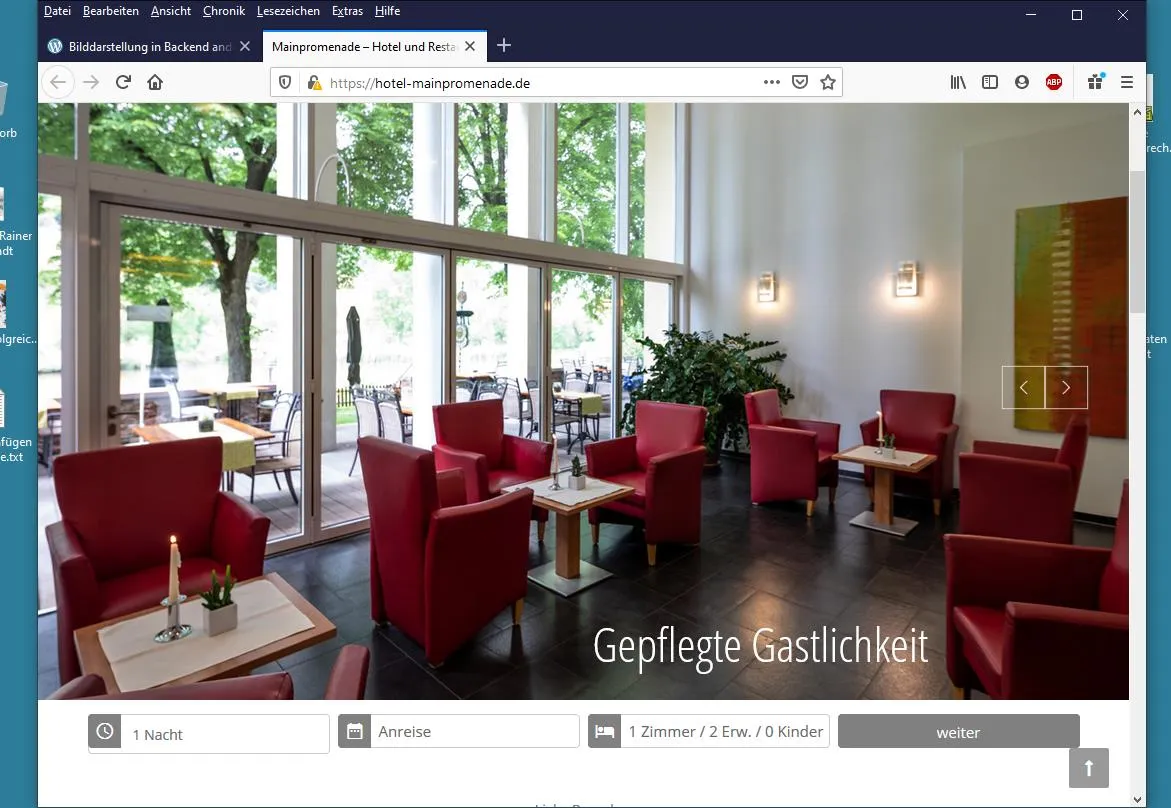Bookmark this page with the star
Screen dimensions: 1171x808
(827, 82)
